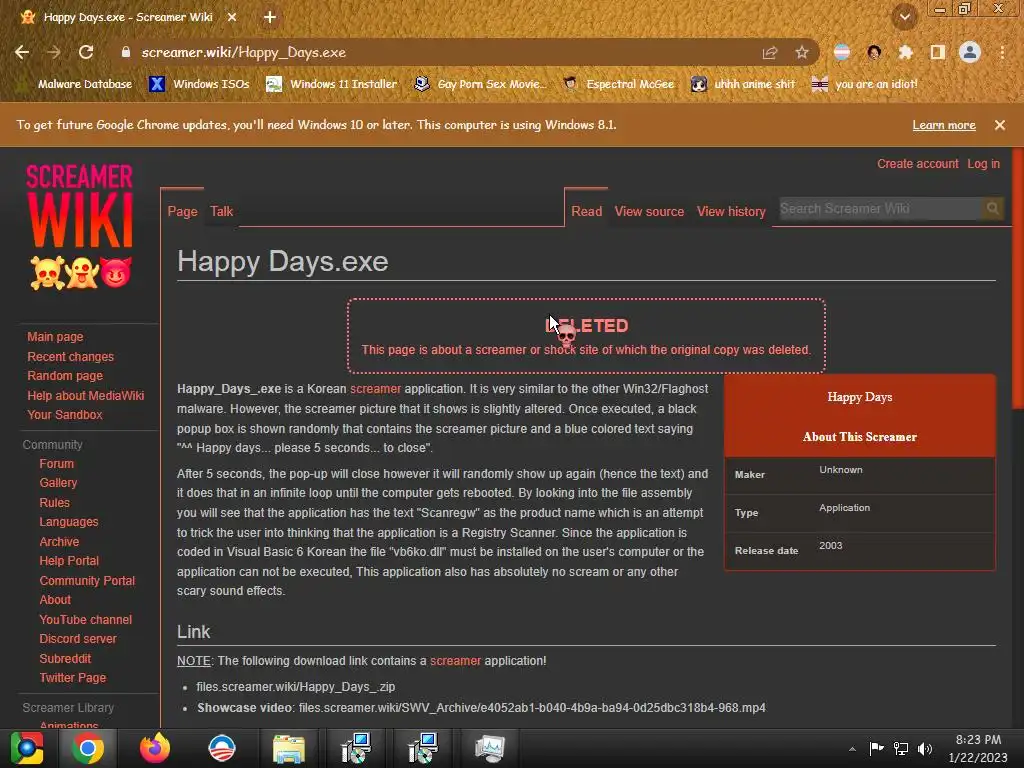1024x768 pixels.
Task: Open Help about MediaWiki
Action: [x=86, y=396]
